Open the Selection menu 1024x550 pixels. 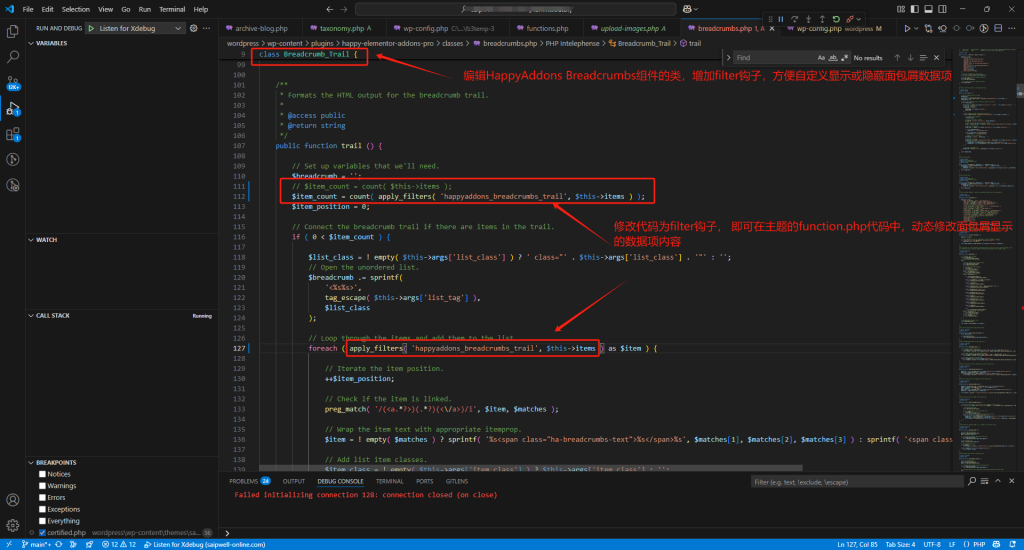point(76,9)
